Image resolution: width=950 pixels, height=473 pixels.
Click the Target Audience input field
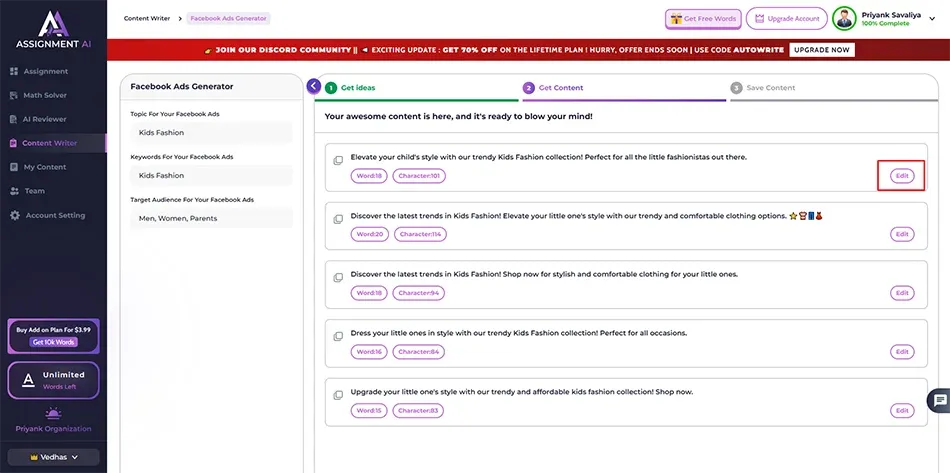(x=211, y=218)
